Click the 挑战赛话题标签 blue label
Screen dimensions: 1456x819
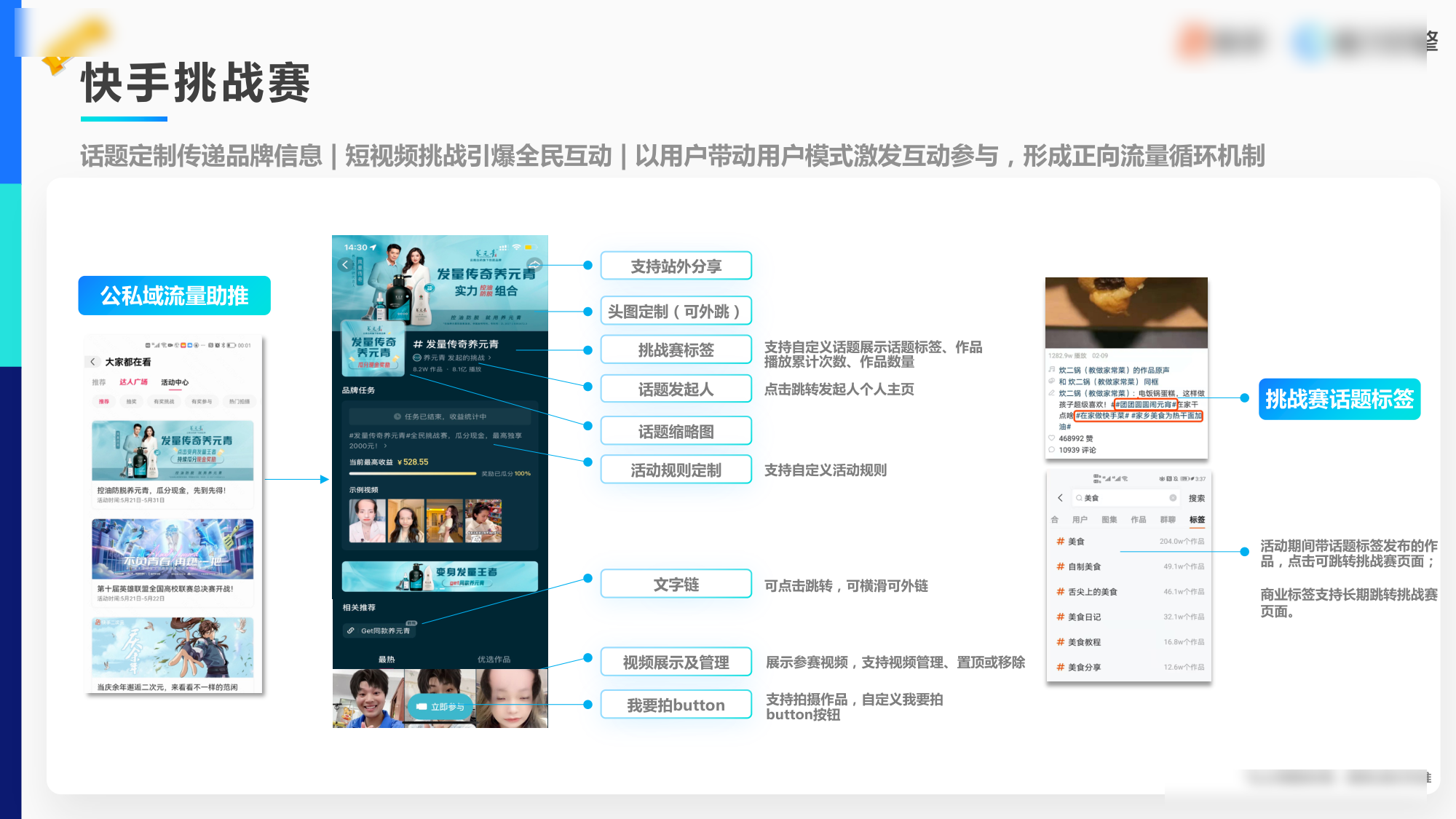pyautogui.click(x=1340, y=399)
